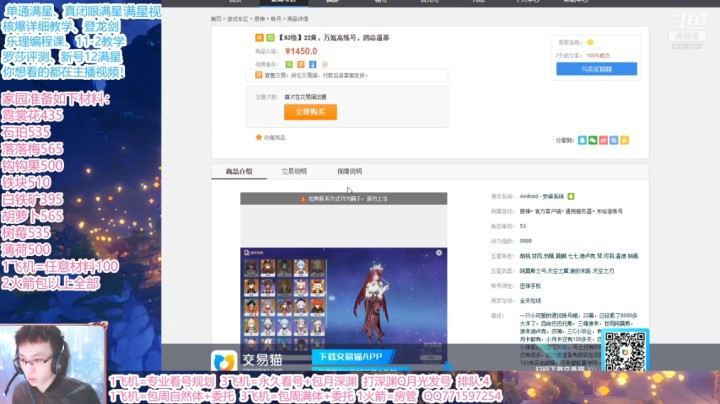Click the green Android system icon

[x=571, y=196]
